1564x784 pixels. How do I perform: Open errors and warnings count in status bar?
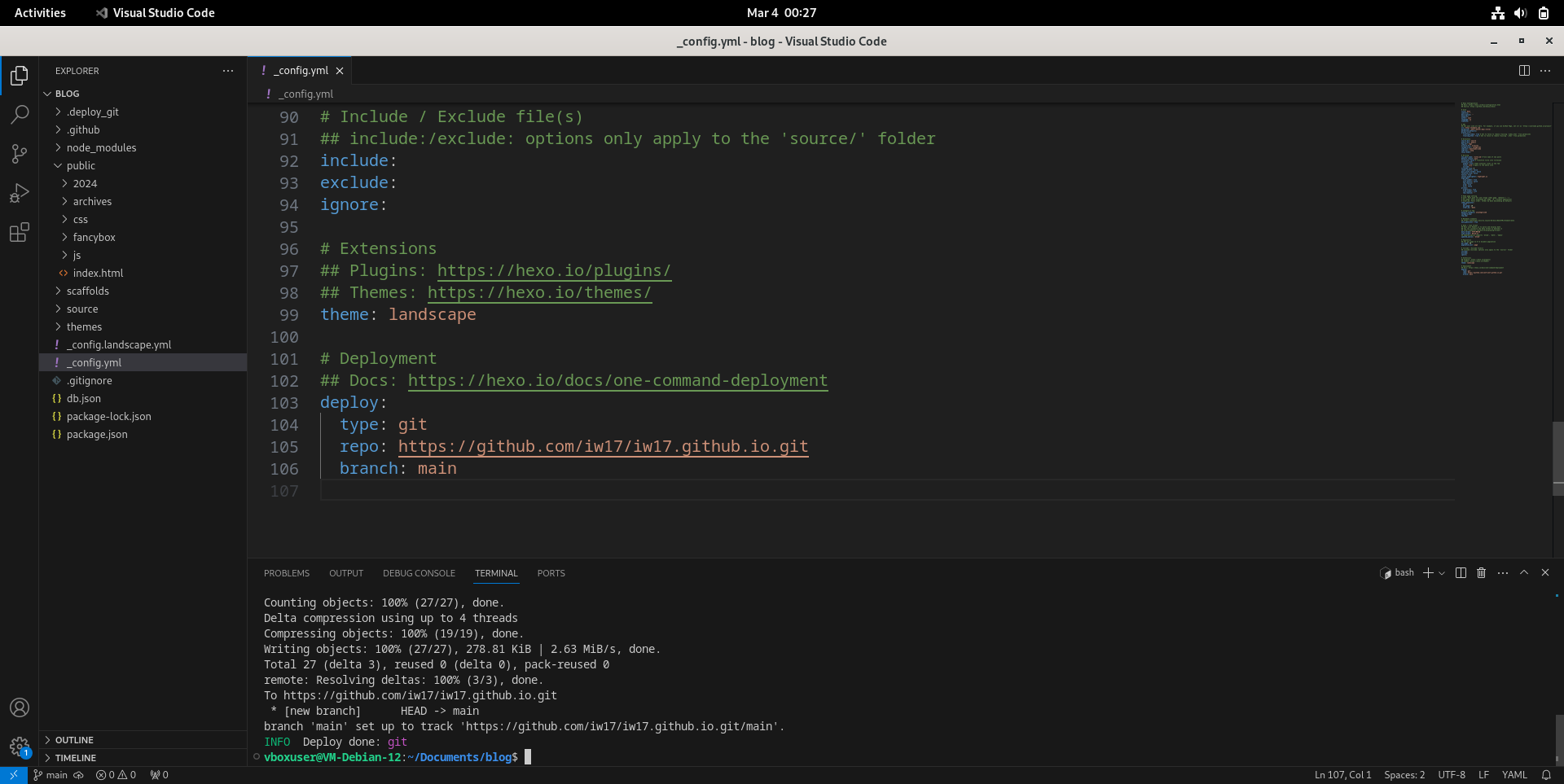click(x=116, y=775)
